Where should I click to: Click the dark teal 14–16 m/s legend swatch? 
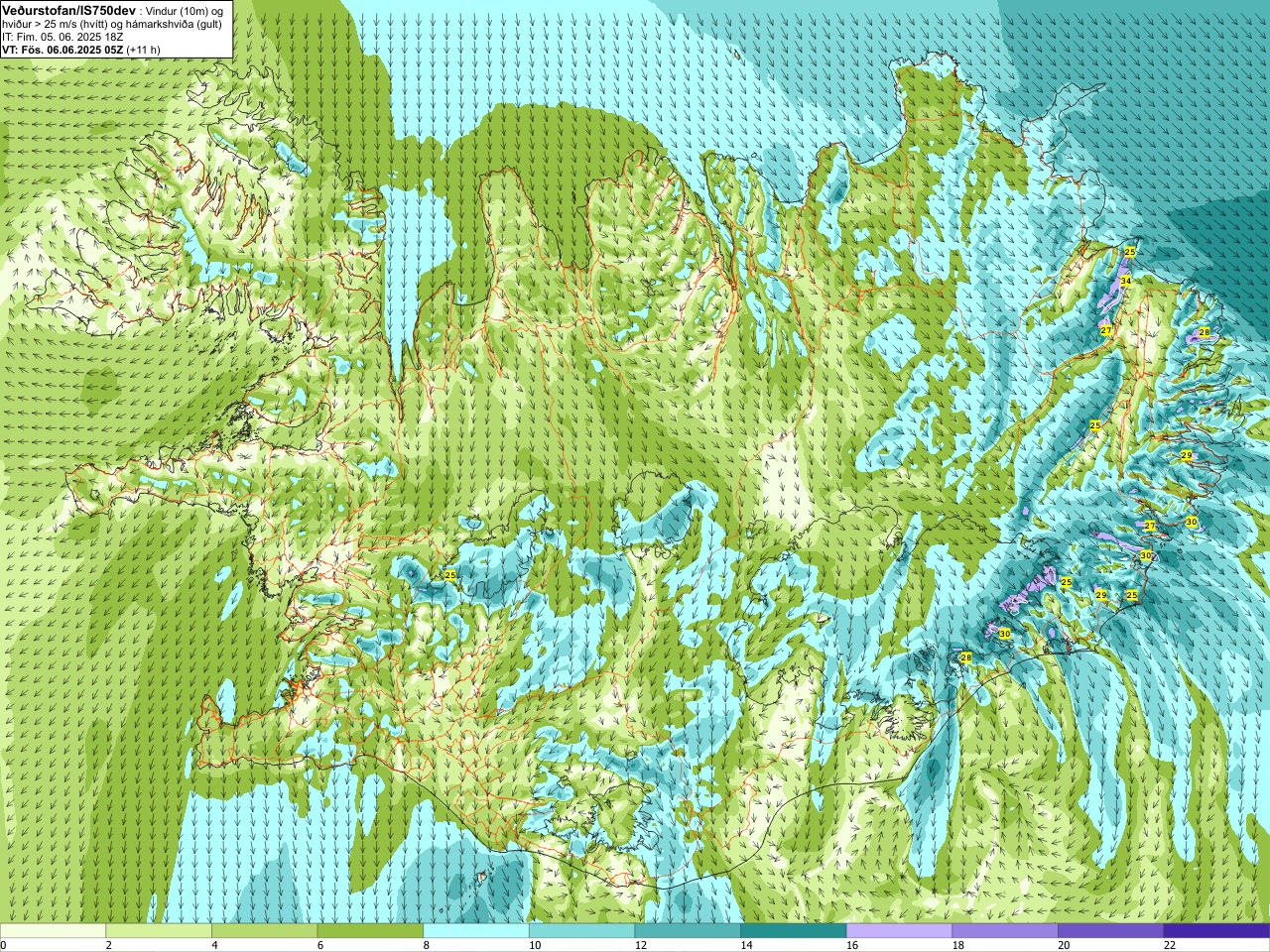point(794,931)
